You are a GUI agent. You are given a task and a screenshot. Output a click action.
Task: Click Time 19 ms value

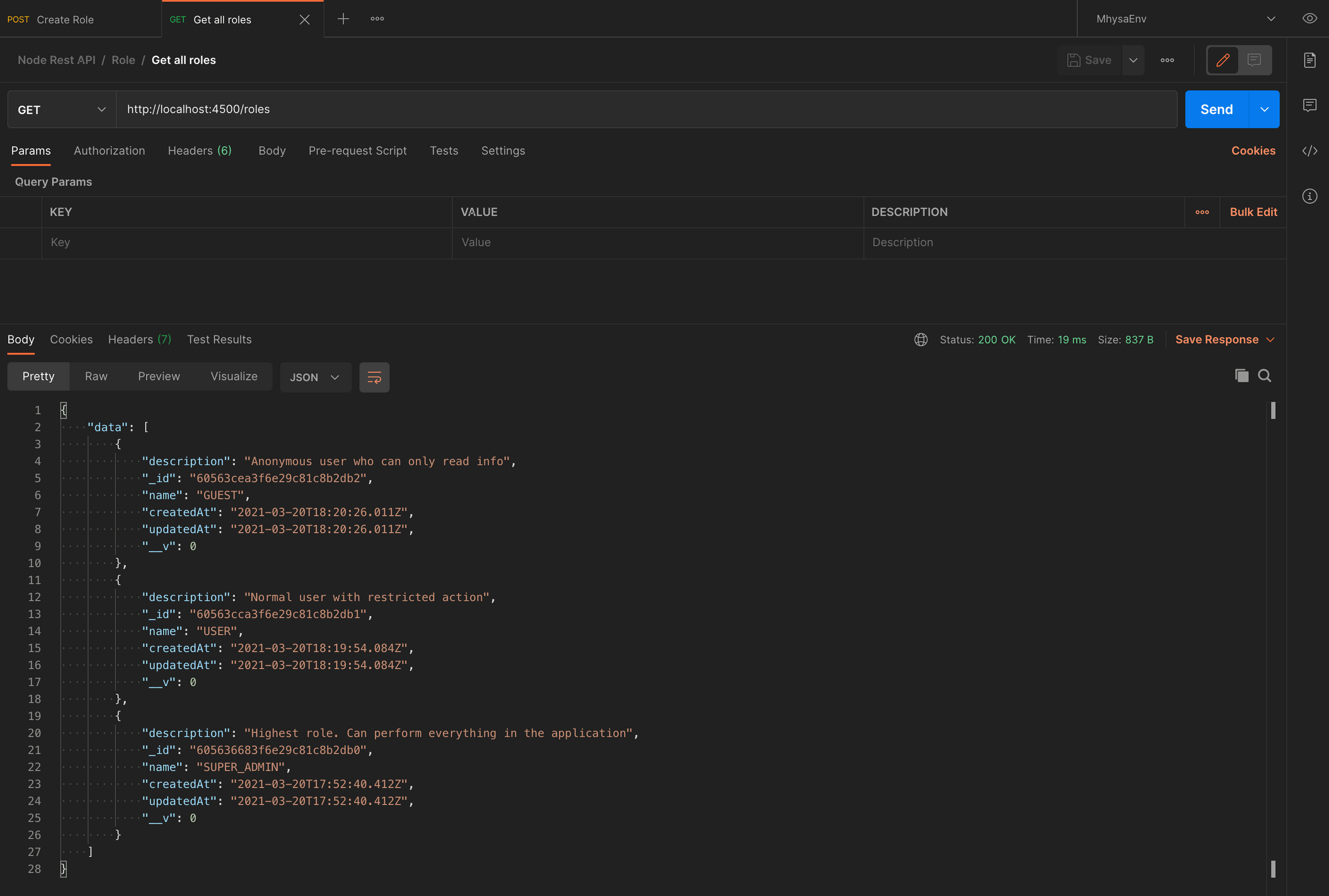click(1072, 339)
